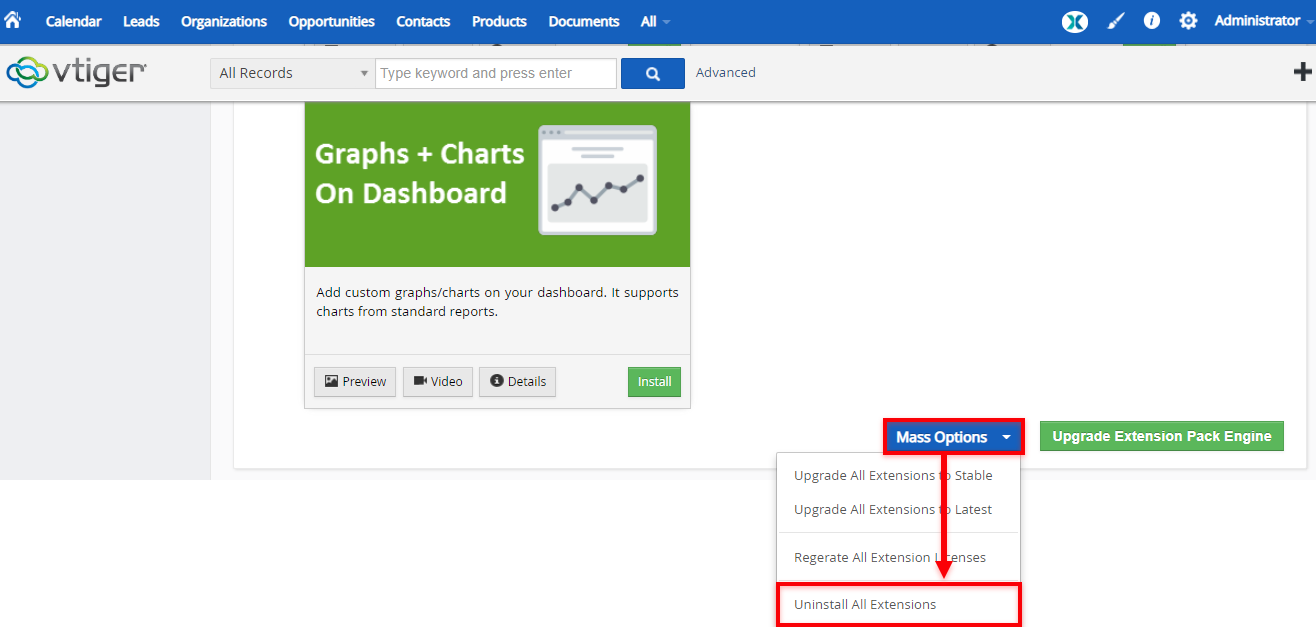Expand the Administrator user menu

(x=1264, y=21)
